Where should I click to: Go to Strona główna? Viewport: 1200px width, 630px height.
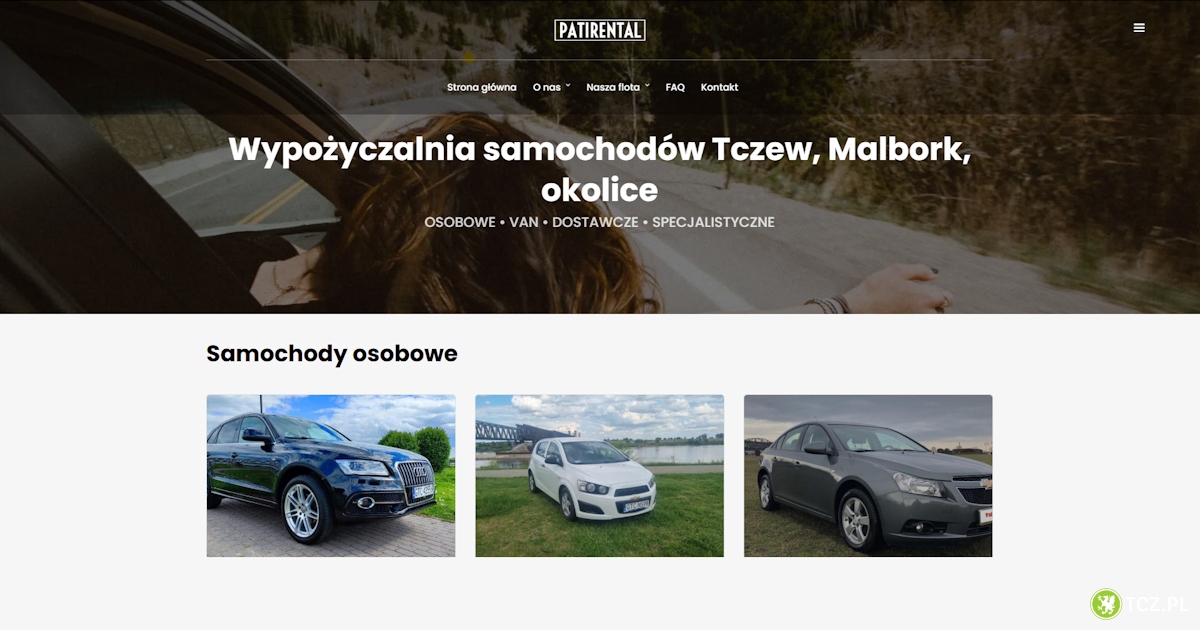482,87
